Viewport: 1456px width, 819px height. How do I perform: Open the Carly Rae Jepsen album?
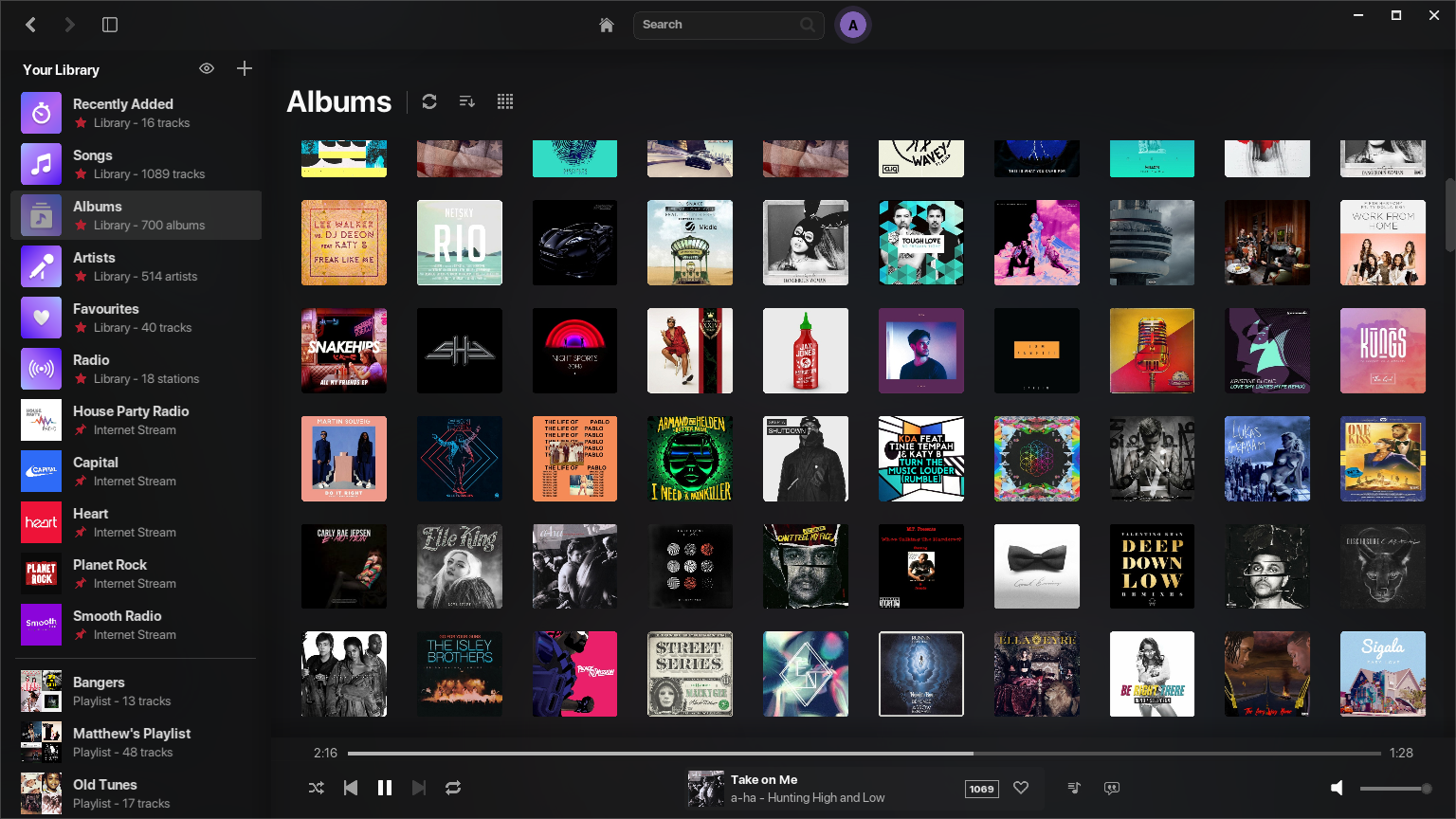(x=344, y=567)
